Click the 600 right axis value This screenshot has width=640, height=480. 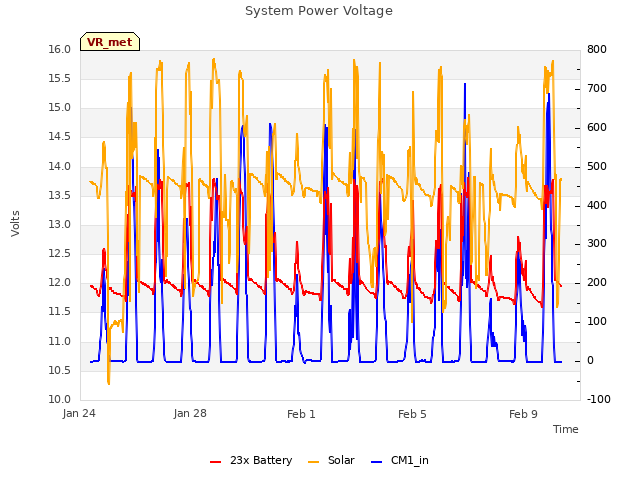click(597, 127)
